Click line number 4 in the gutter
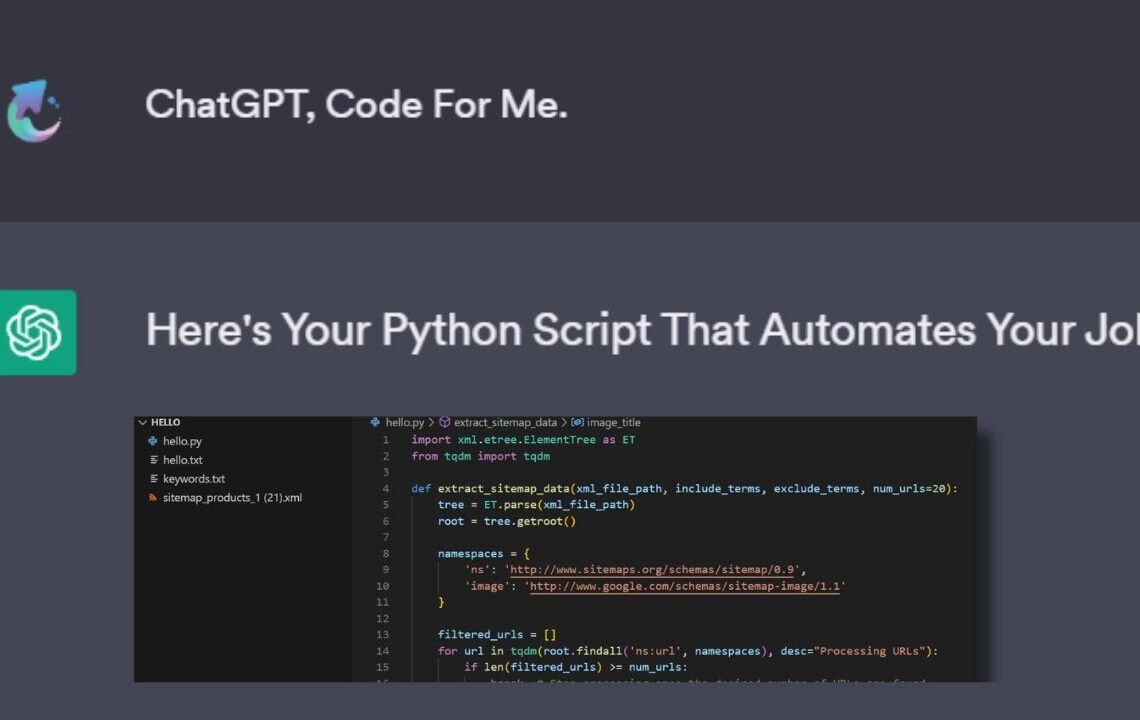The width and height of the screenshot is (1140, 720). point(386,489)
